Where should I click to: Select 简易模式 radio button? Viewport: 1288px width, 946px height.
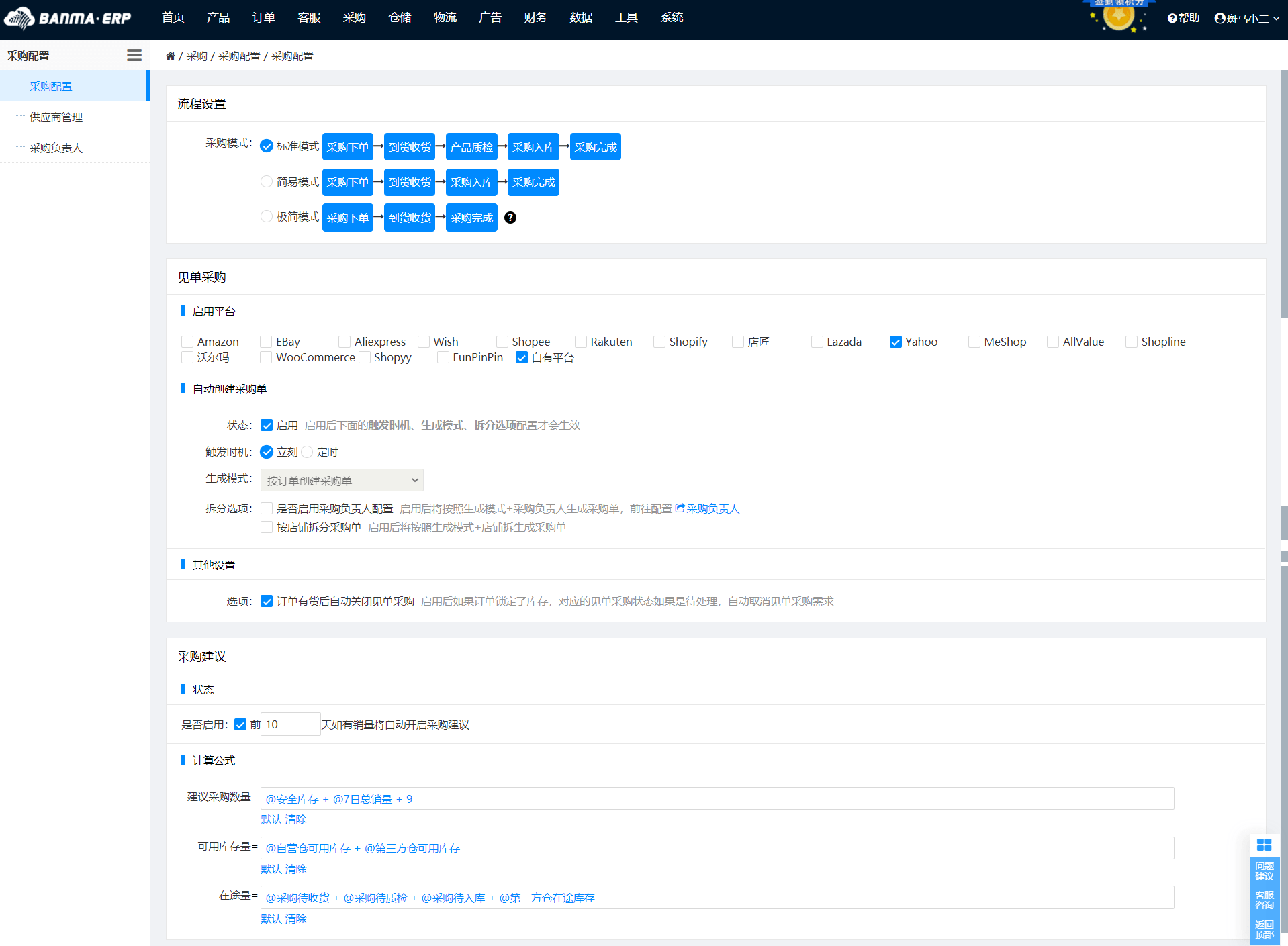pos(267,181)
